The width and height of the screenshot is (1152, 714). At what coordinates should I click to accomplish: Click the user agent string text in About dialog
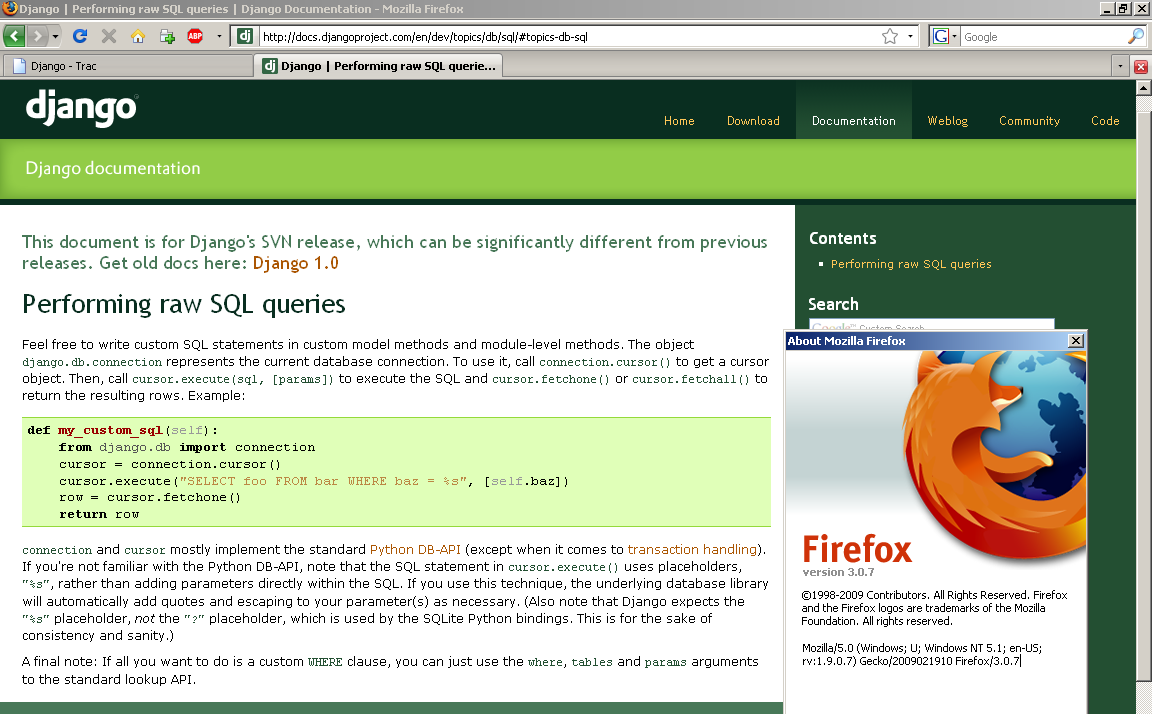tap(921, 654)
